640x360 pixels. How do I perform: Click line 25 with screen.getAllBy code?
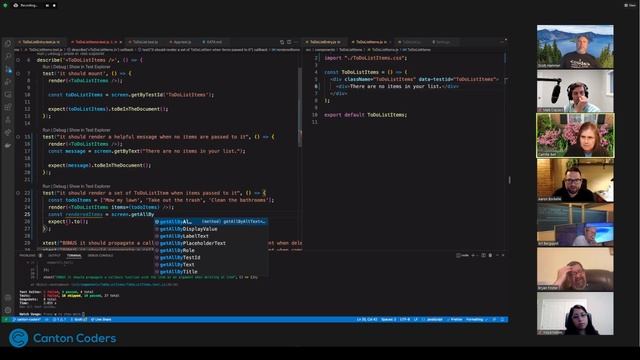101,214
